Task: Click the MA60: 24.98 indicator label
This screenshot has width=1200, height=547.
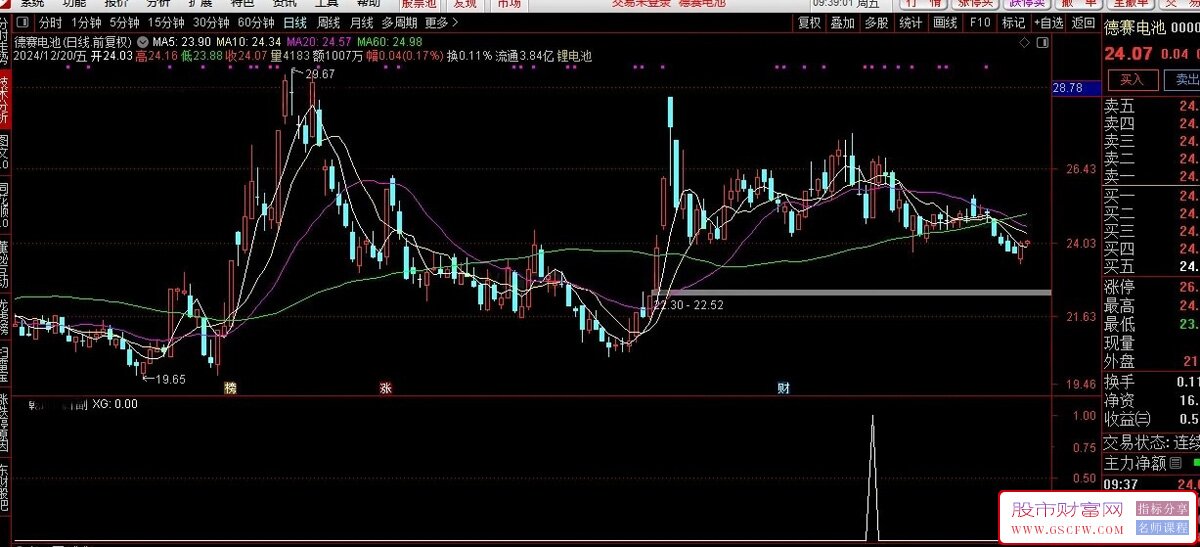Action: coord(389,42)
